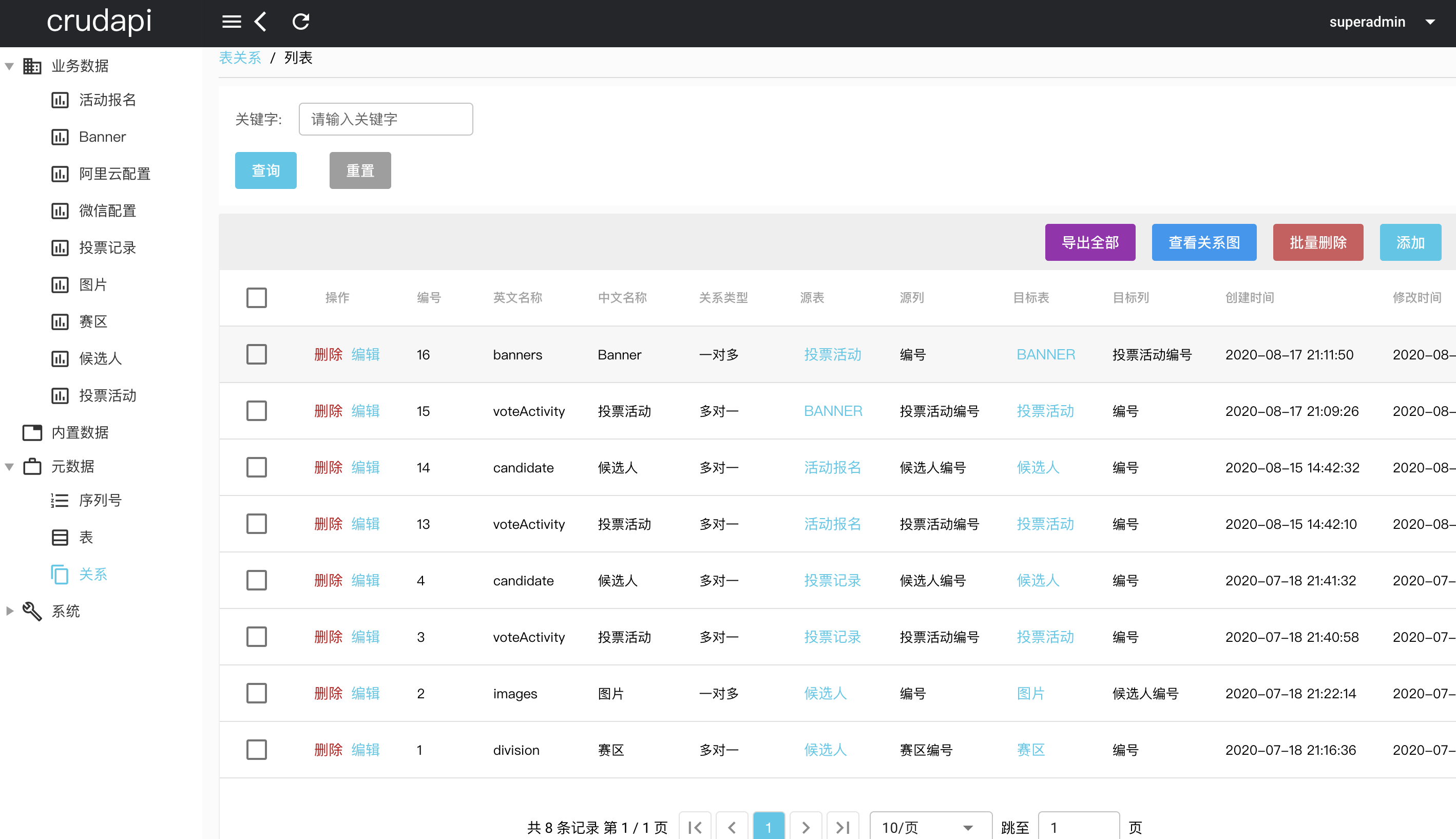Expand the 系统 tree node
The image size is (1456, 839).
click(x=10, y=612)
